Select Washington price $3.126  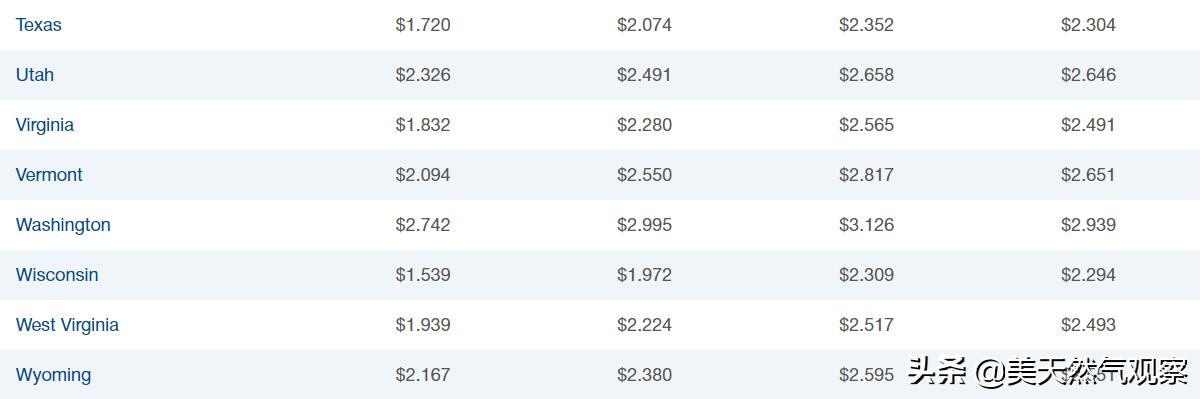point(866,225)
